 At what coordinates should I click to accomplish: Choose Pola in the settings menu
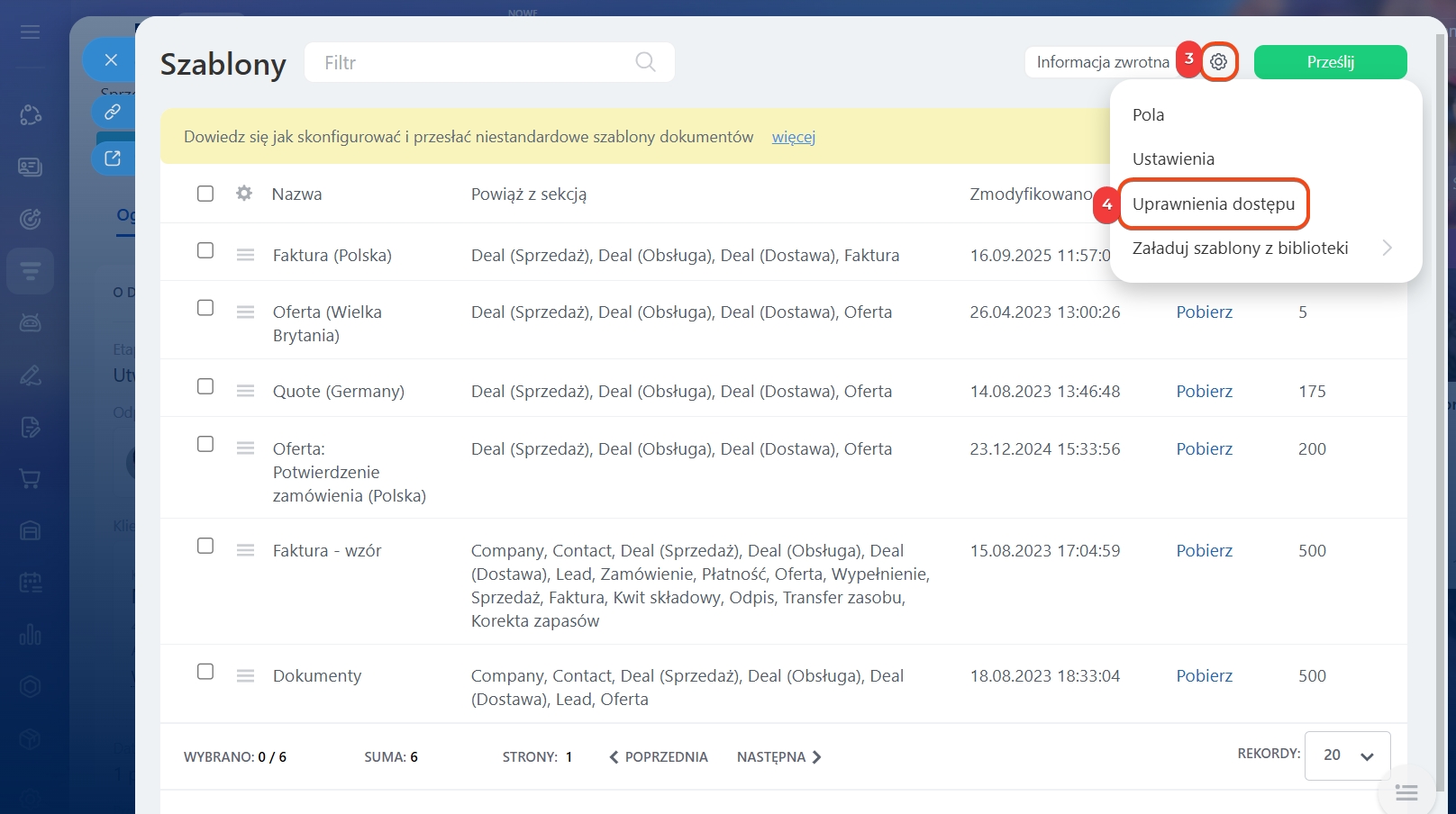click(x=1148, y=114)
